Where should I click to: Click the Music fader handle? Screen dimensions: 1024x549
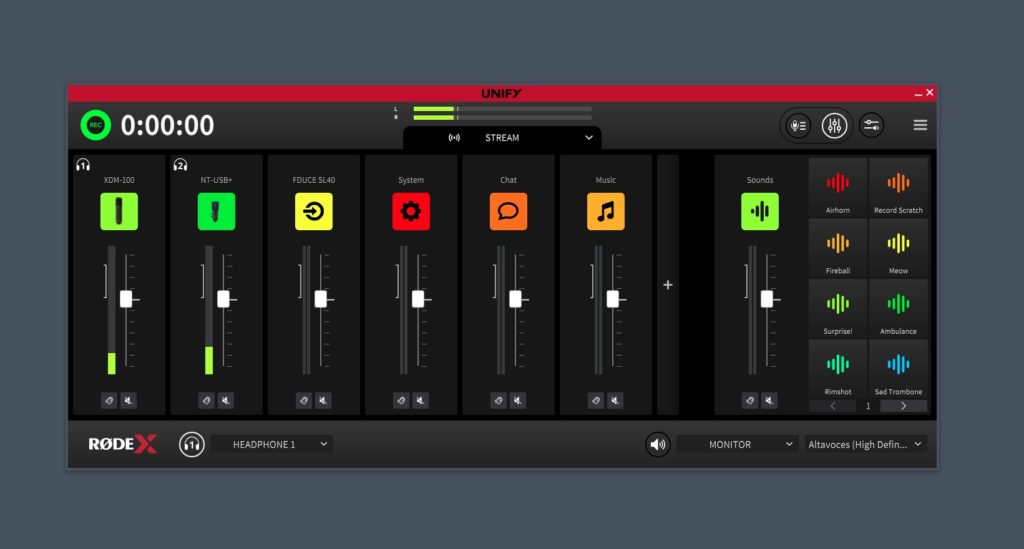point(613,299)
